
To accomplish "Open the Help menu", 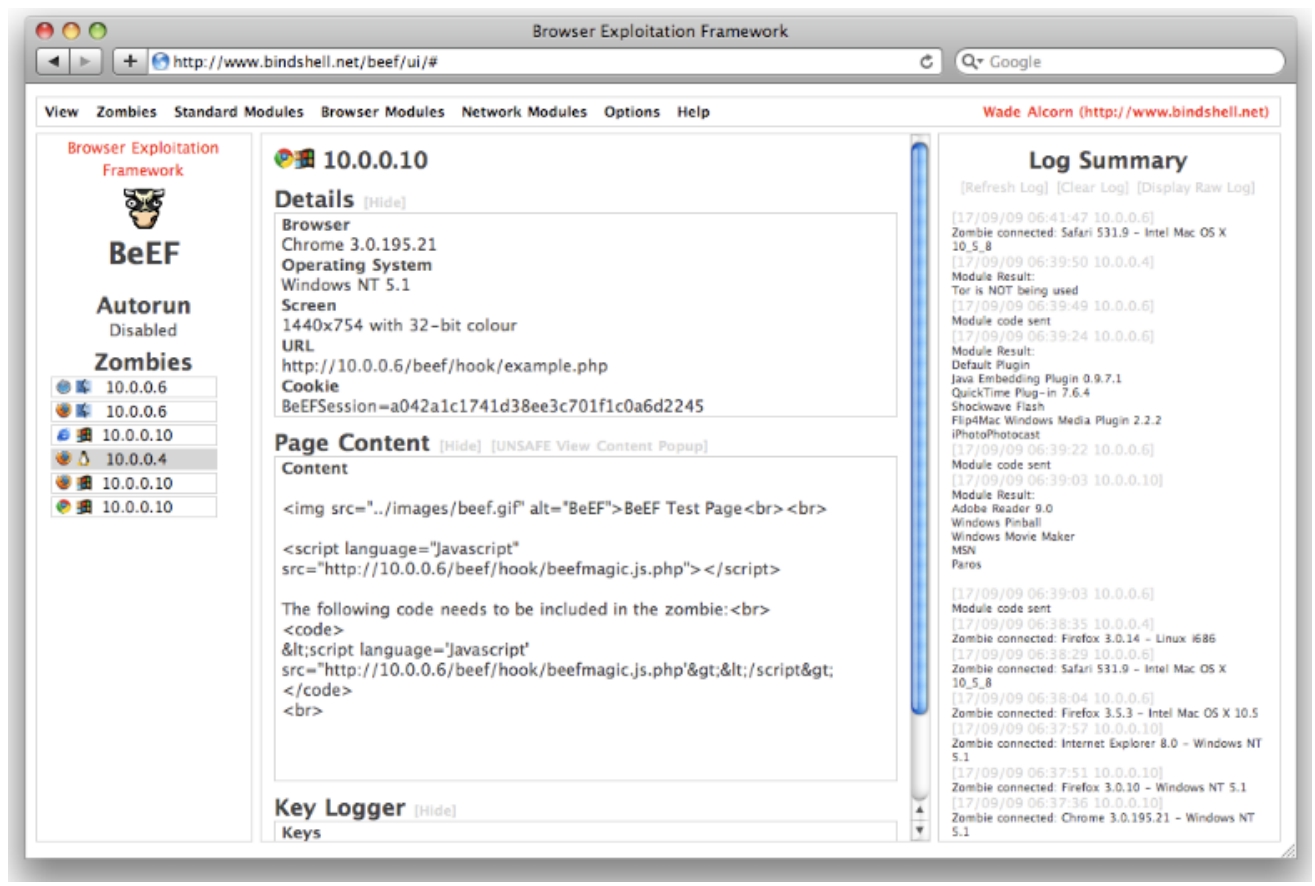I will coord(693,112).
